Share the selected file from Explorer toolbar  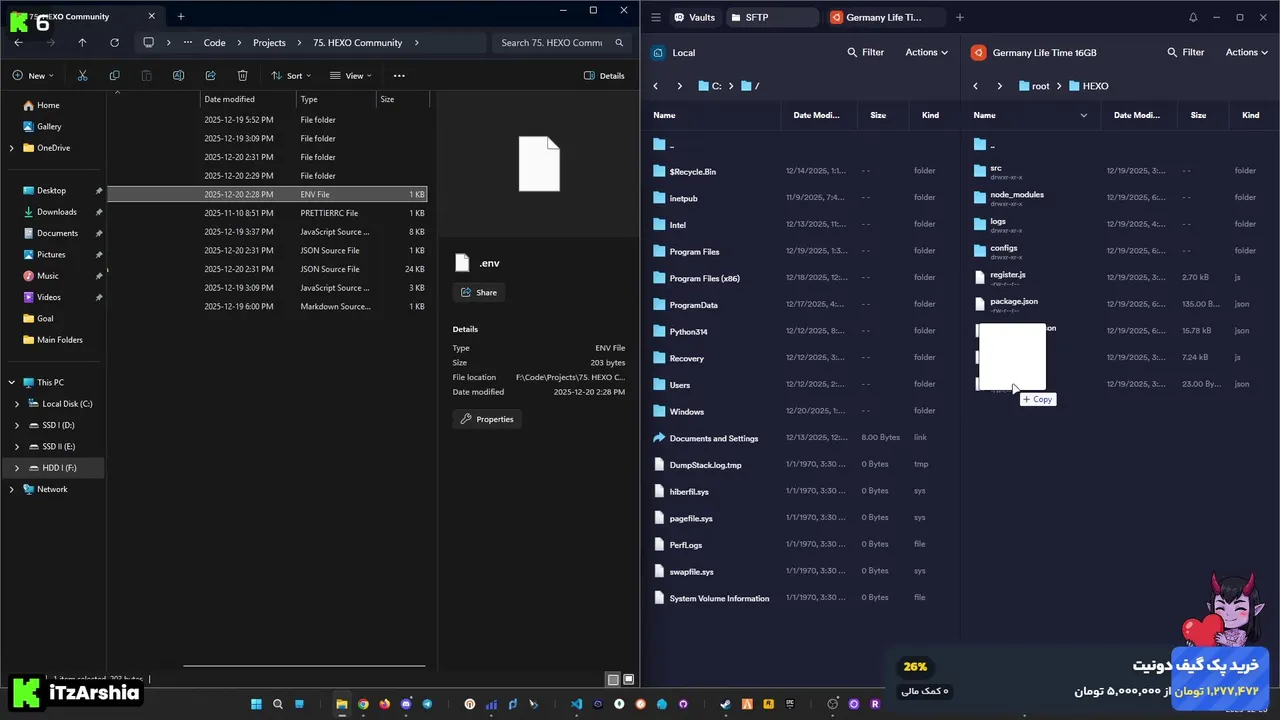(x=210, y=75)
